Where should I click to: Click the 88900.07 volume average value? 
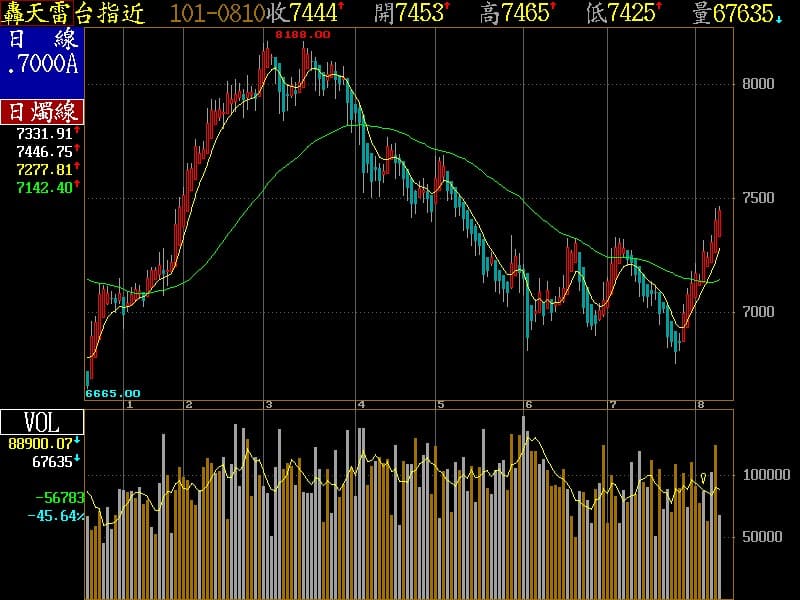point(40,443)
